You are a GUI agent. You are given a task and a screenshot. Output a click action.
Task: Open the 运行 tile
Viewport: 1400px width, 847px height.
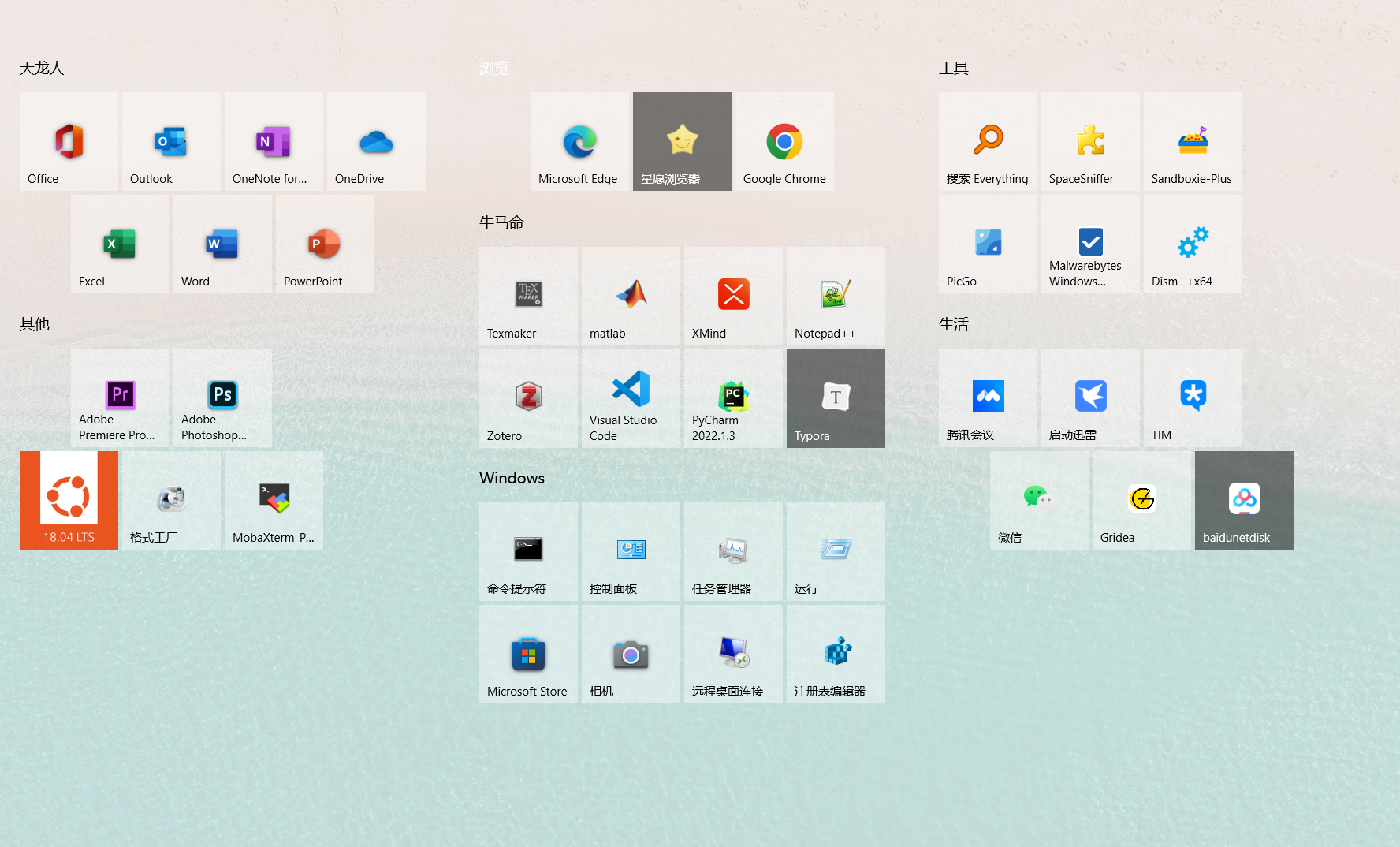836,551
